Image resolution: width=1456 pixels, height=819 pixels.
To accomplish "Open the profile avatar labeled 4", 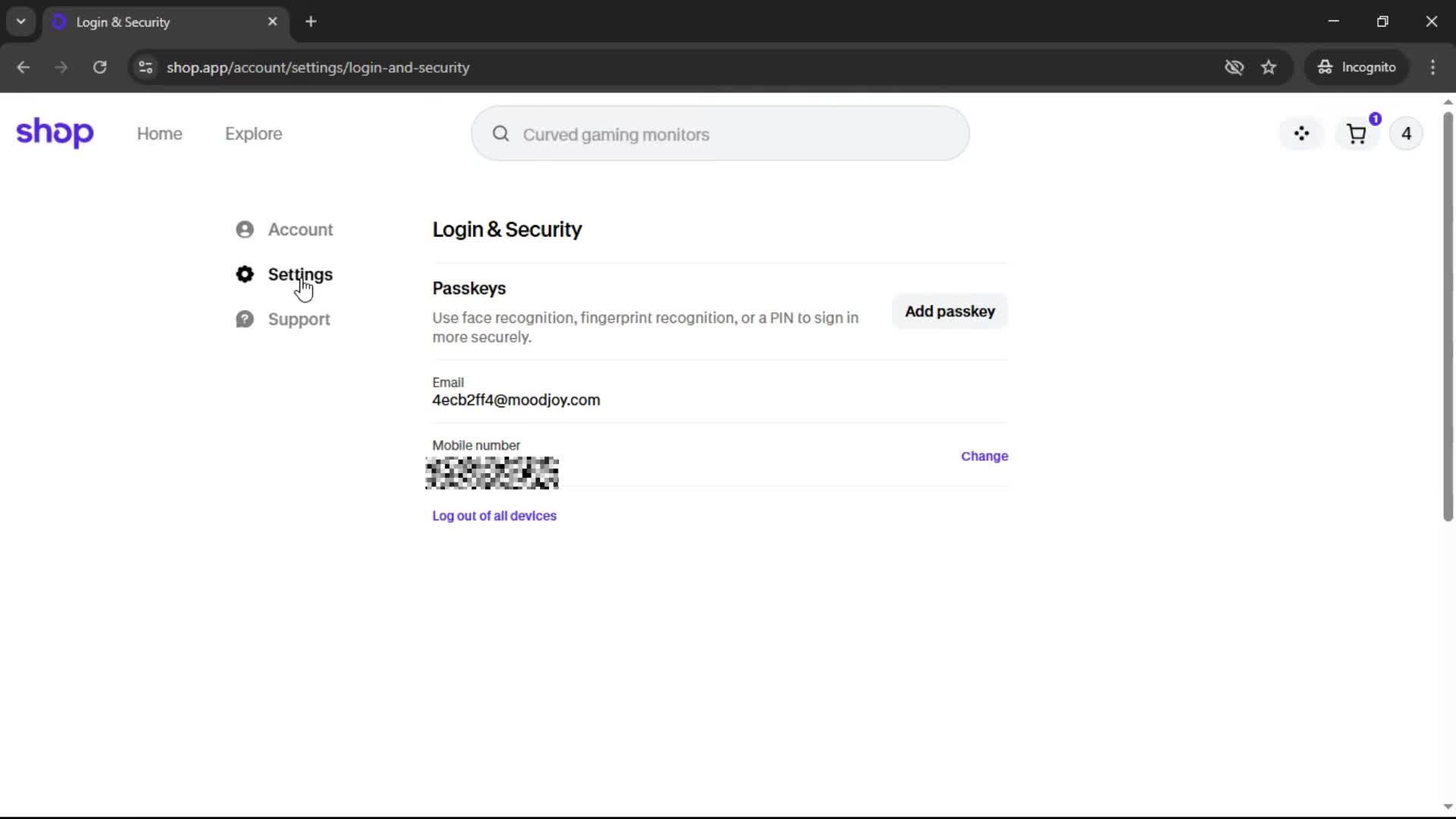I will 1406,134.
